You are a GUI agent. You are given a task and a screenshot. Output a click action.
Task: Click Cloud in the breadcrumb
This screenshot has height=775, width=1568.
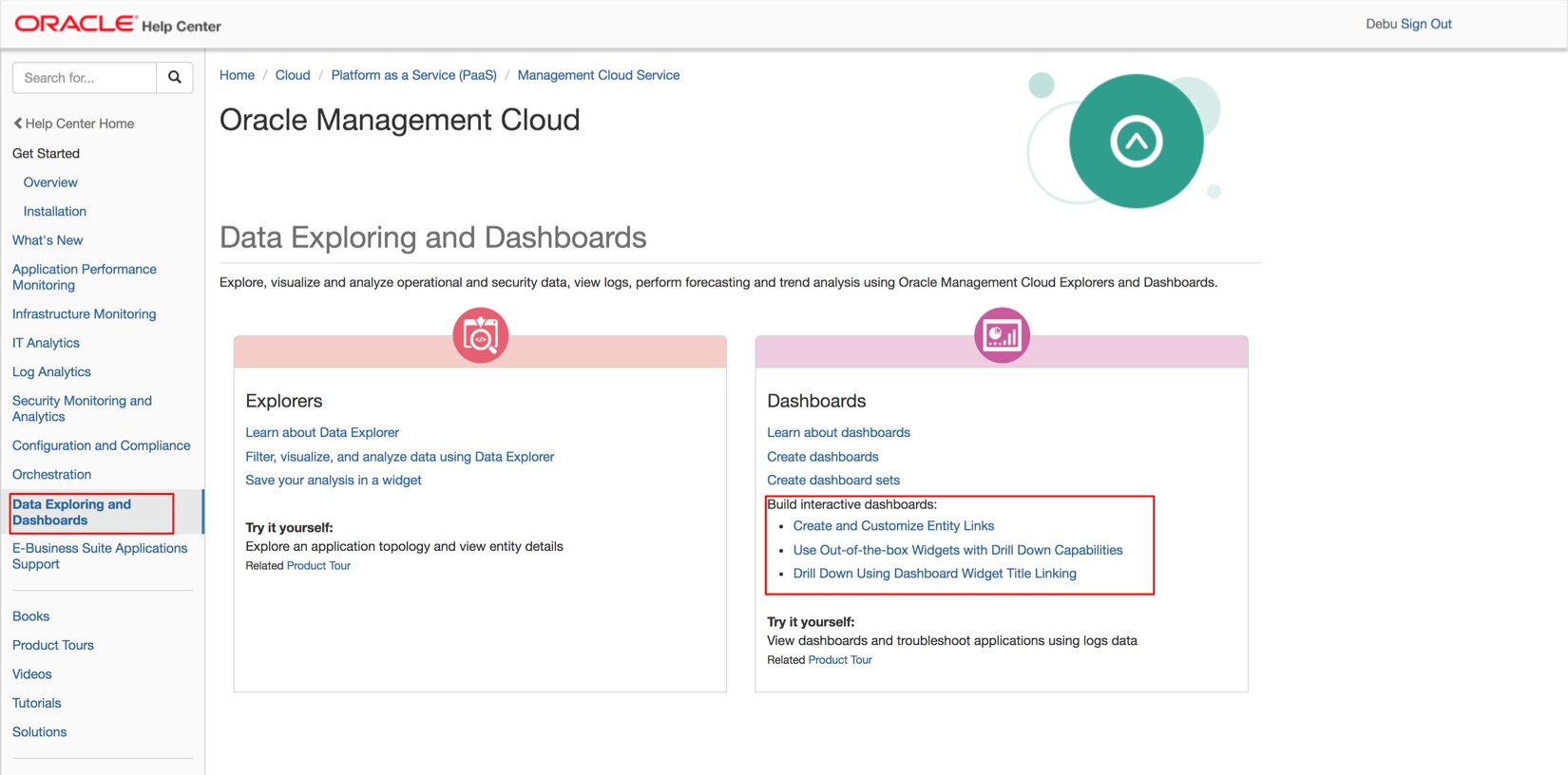click(293, 75)
